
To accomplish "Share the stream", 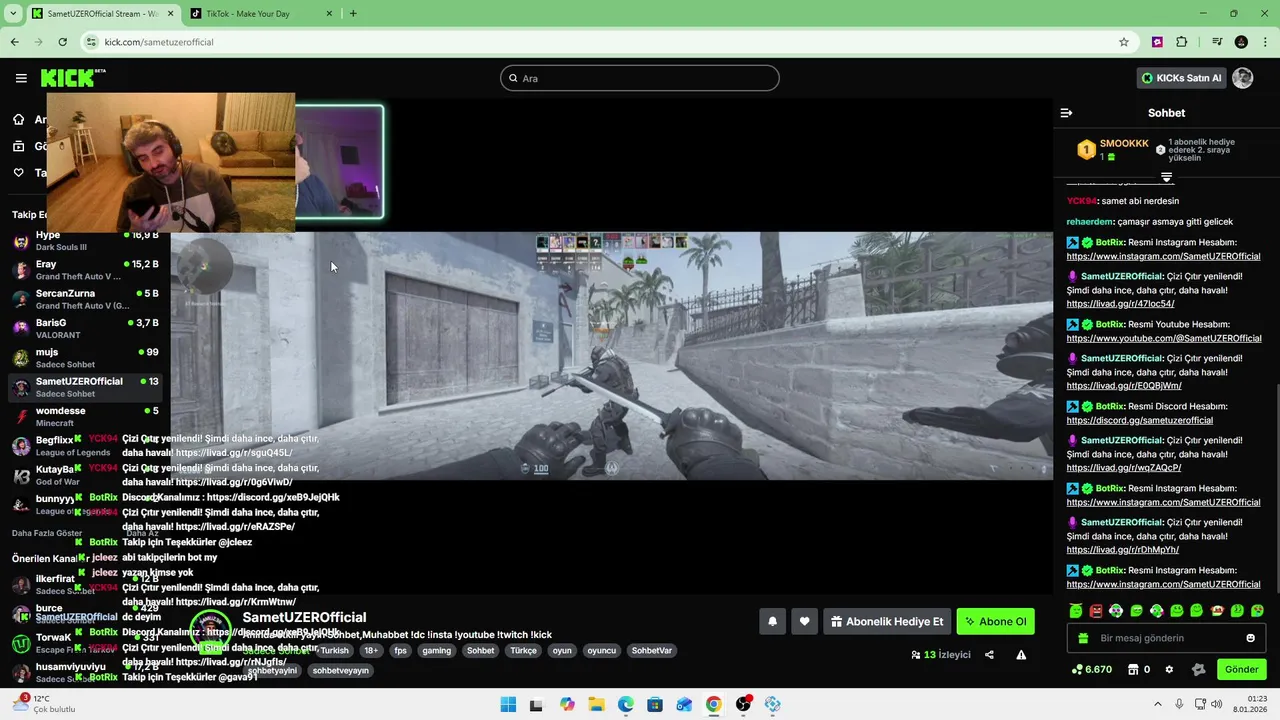I will (989, 655).
